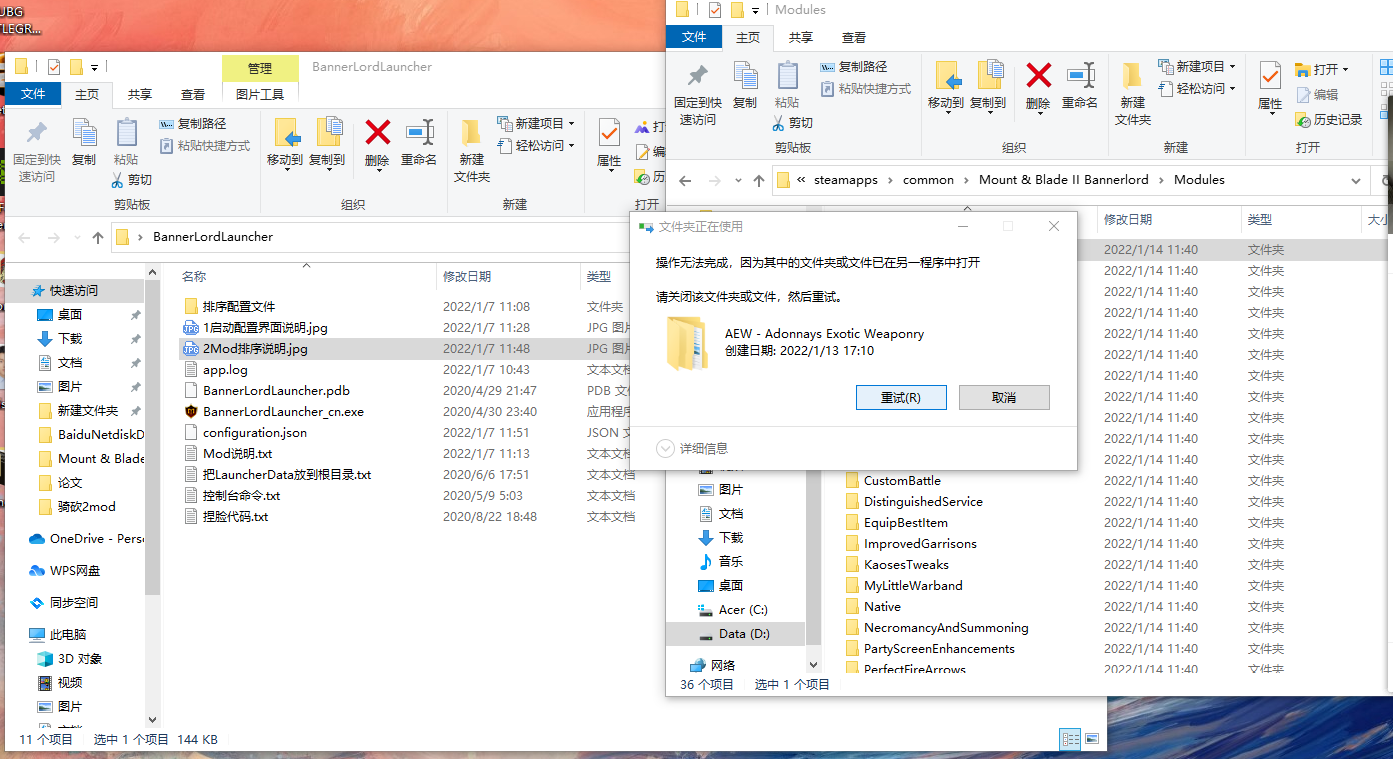Select 排序配置文件 folder
Screen dimensions: 1393x759
coord(239,306)
